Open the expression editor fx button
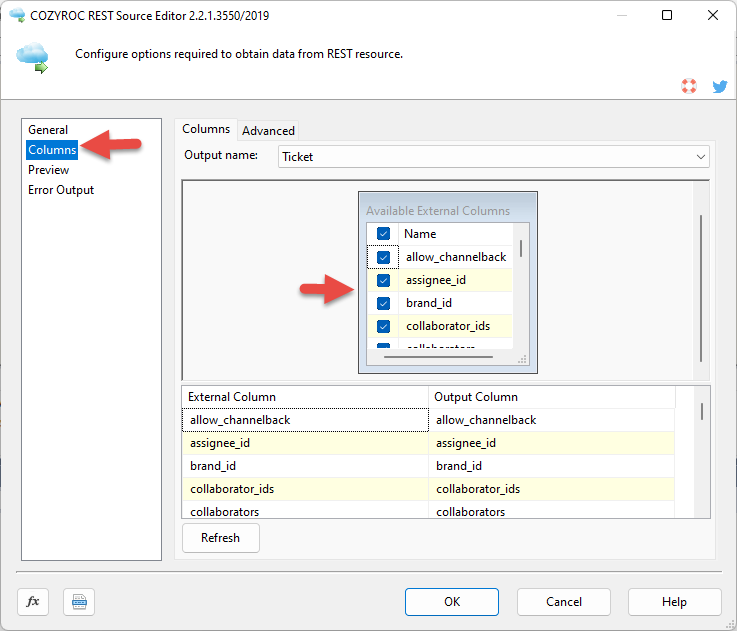Viewport: 737px width, 631px height. pos(33,601)
